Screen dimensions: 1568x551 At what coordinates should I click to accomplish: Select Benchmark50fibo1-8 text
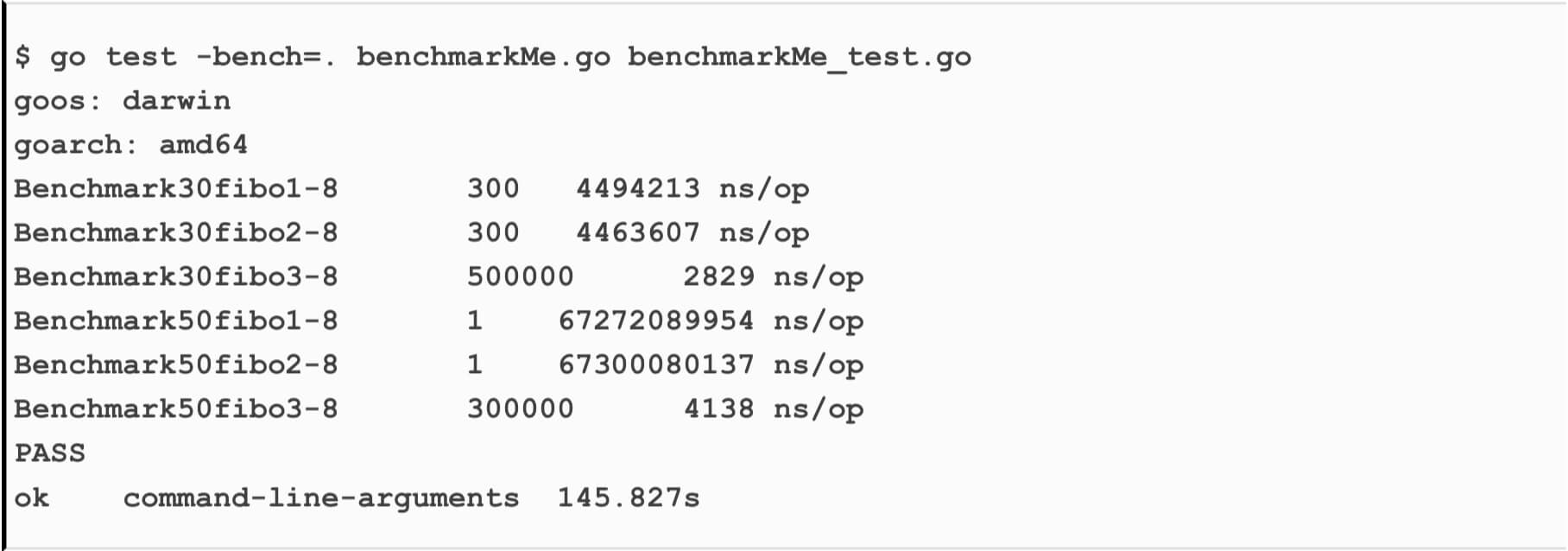176,321
